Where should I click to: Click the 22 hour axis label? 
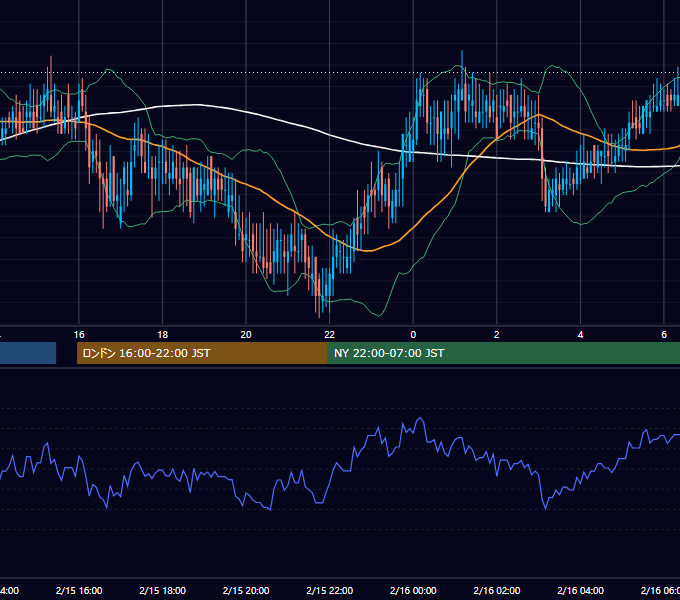[x=330, y=335]
